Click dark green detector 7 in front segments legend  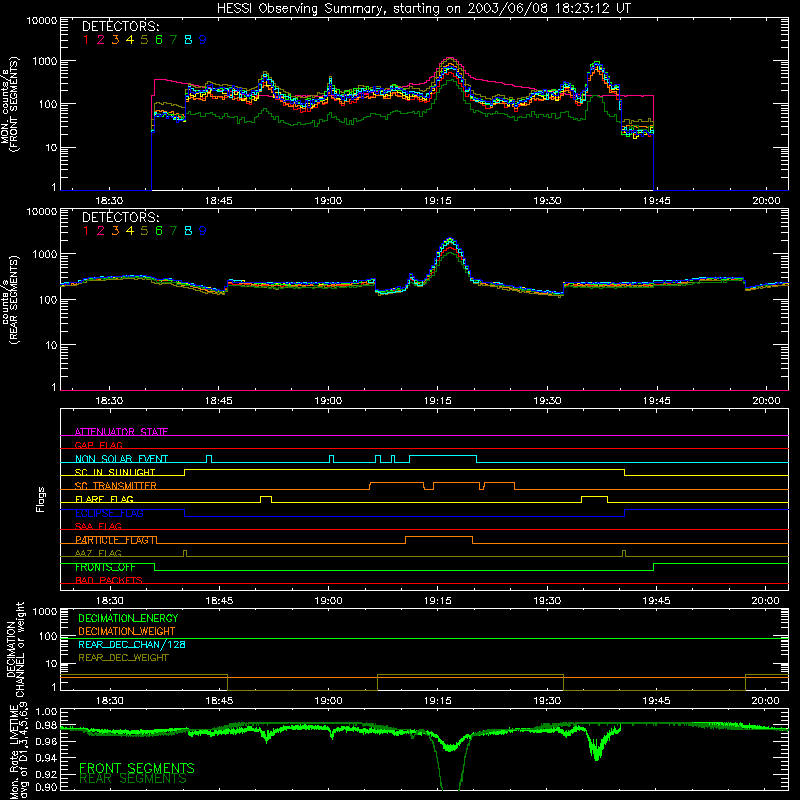pyautogui.click(x=173, y=40)
